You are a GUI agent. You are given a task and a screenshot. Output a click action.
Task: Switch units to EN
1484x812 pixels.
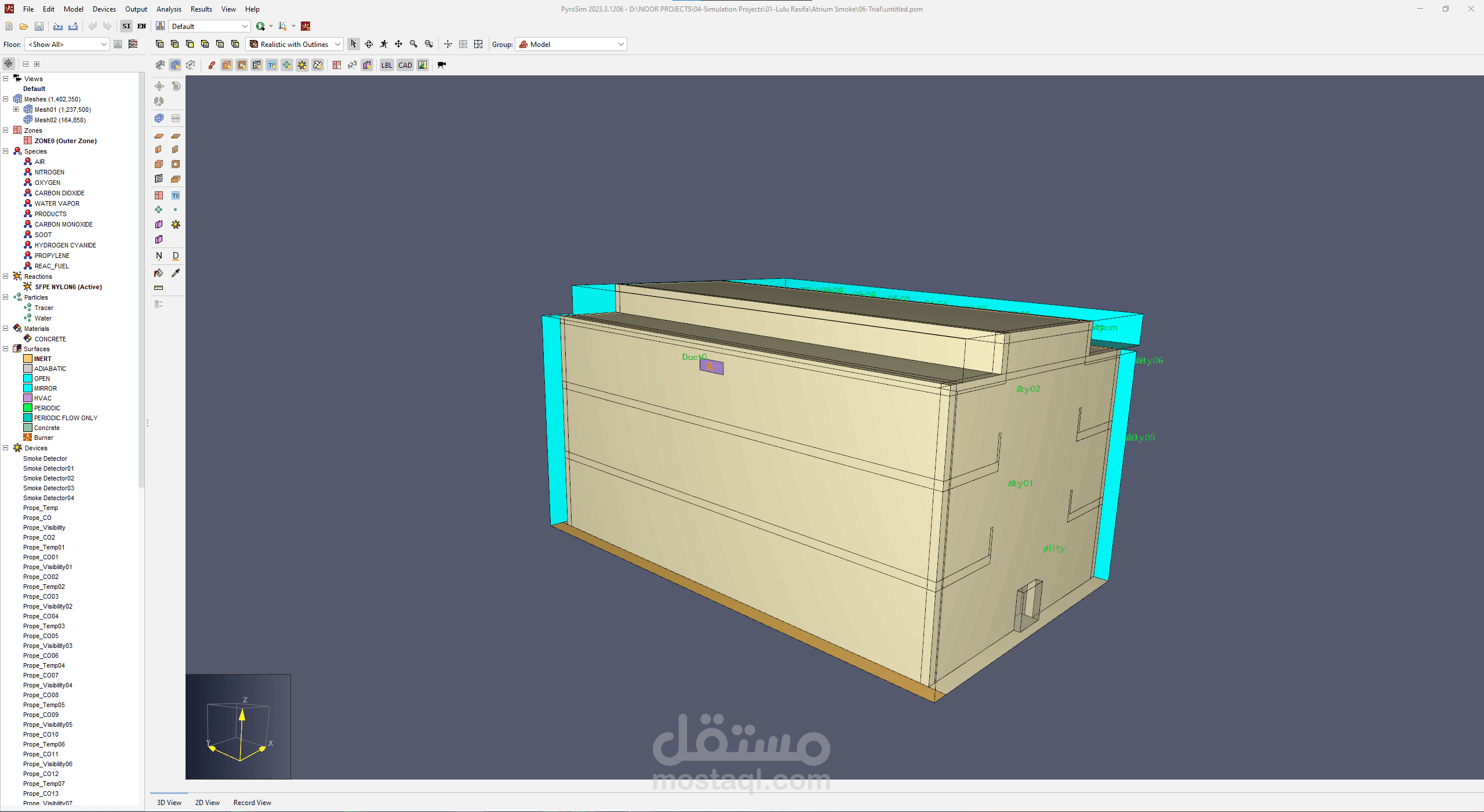(x=141, y=26)
